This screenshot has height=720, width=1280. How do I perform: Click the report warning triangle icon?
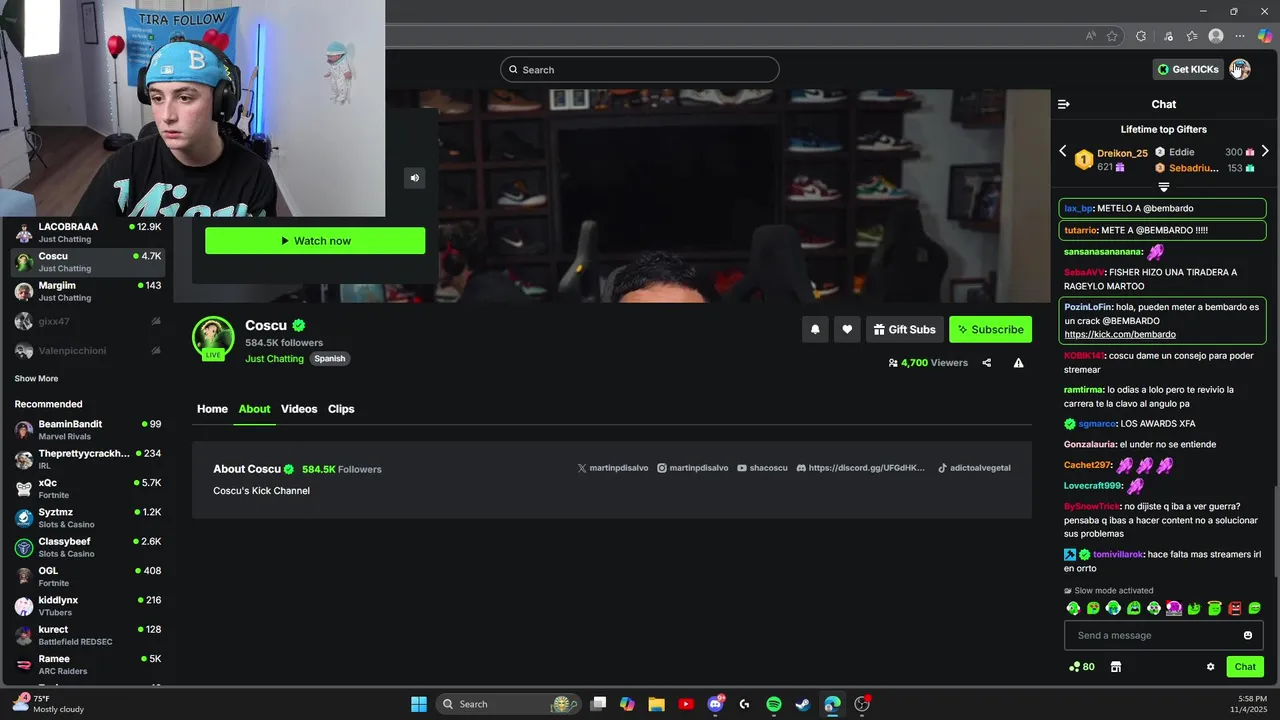tap(1018, 363)
